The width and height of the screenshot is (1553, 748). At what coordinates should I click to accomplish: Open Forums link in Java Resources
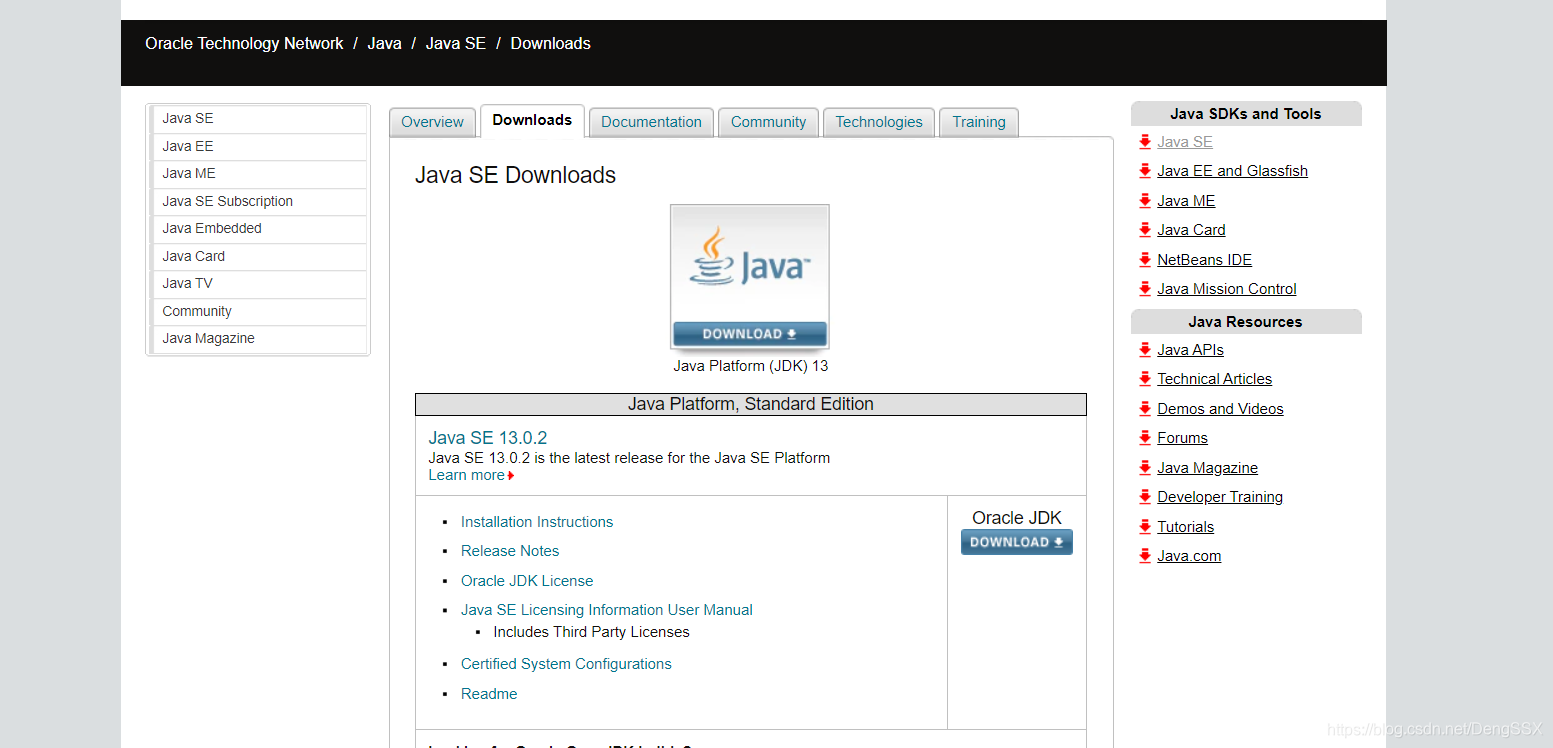1183,438
